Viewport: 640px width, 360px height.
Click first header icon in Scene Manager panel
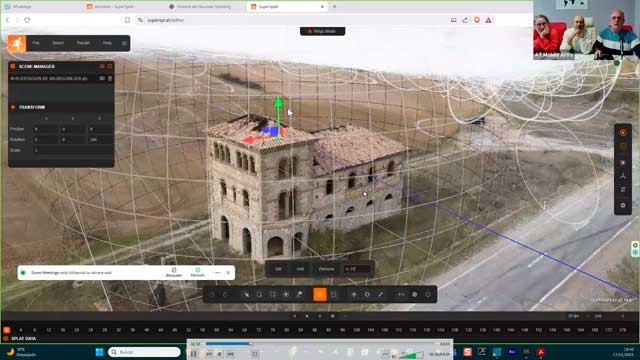coord(102,66)
